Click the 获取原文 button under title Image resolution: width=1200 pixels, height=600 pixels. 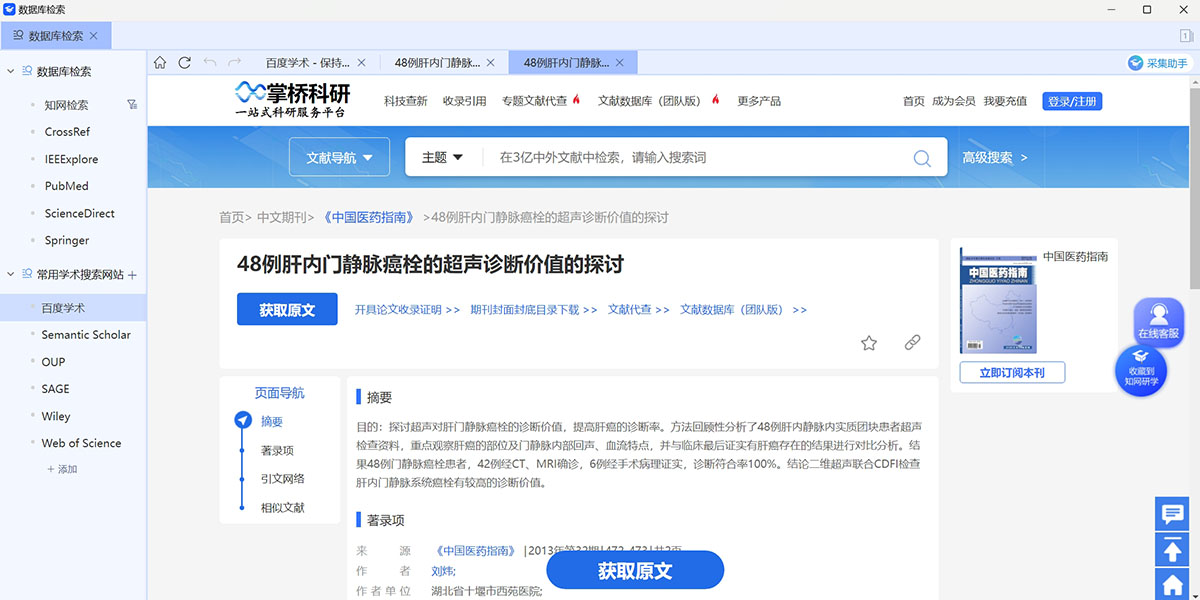tap(287, 310)
